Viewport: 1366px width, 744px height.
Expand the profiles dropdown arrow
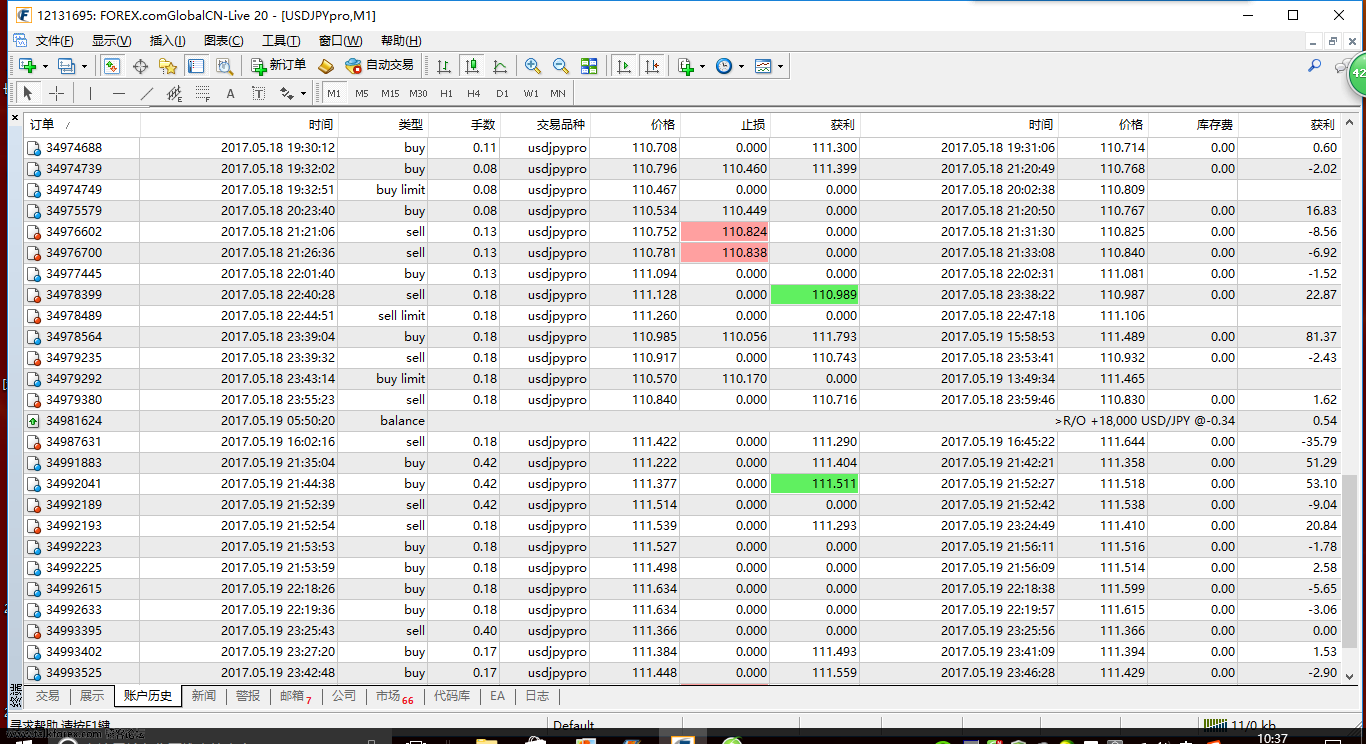pos(84,67)
